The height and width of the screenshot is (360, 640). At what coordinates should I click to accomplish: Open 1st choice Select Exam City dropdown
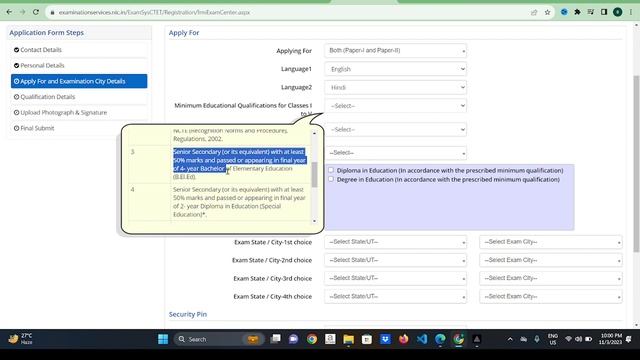[x=551, y=242]
